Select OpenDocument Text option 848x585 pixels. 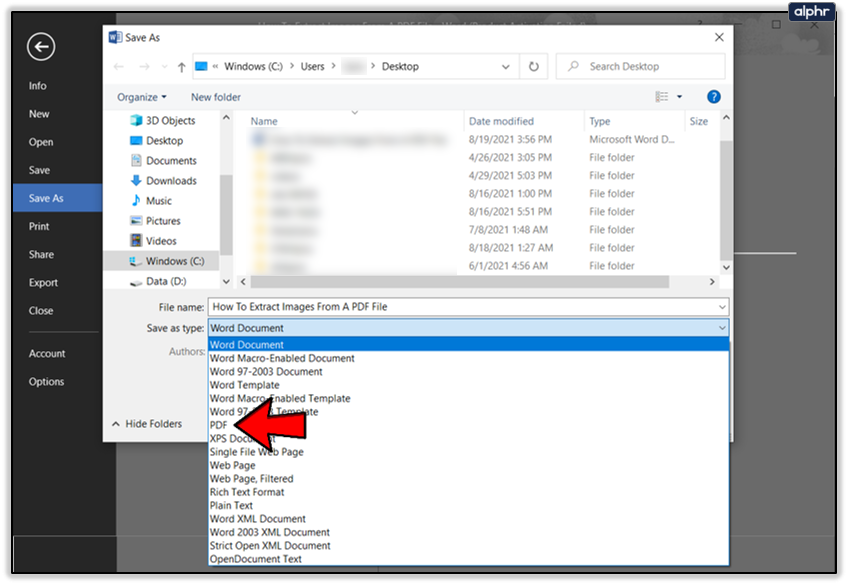[x=468, y=559]
